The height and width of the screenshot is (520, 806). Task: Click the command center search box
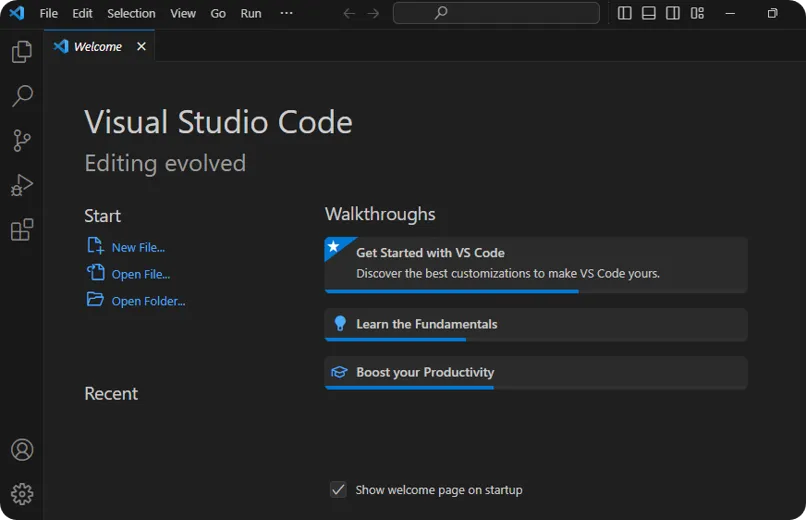(496, 13)
